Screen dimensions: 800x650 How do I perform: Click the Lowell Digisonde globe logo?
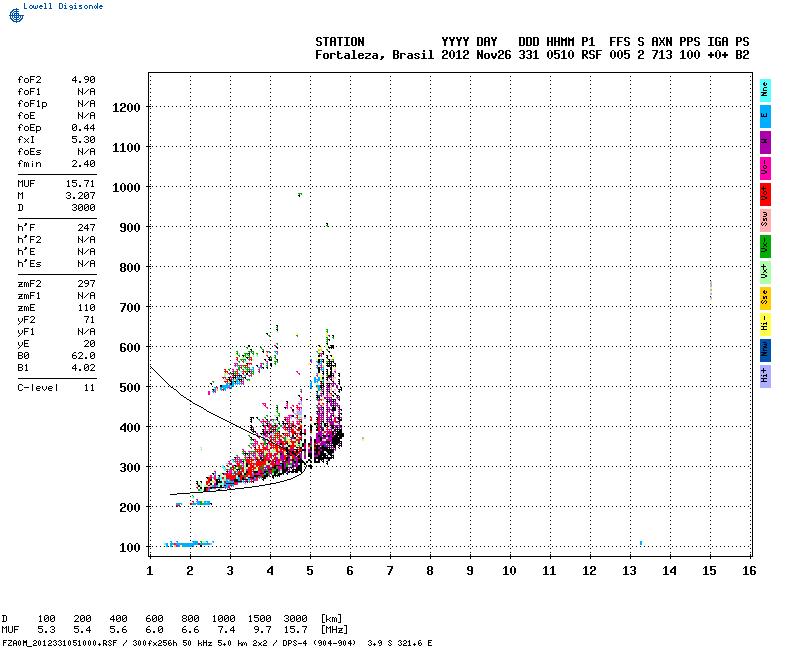pos(16,15)
